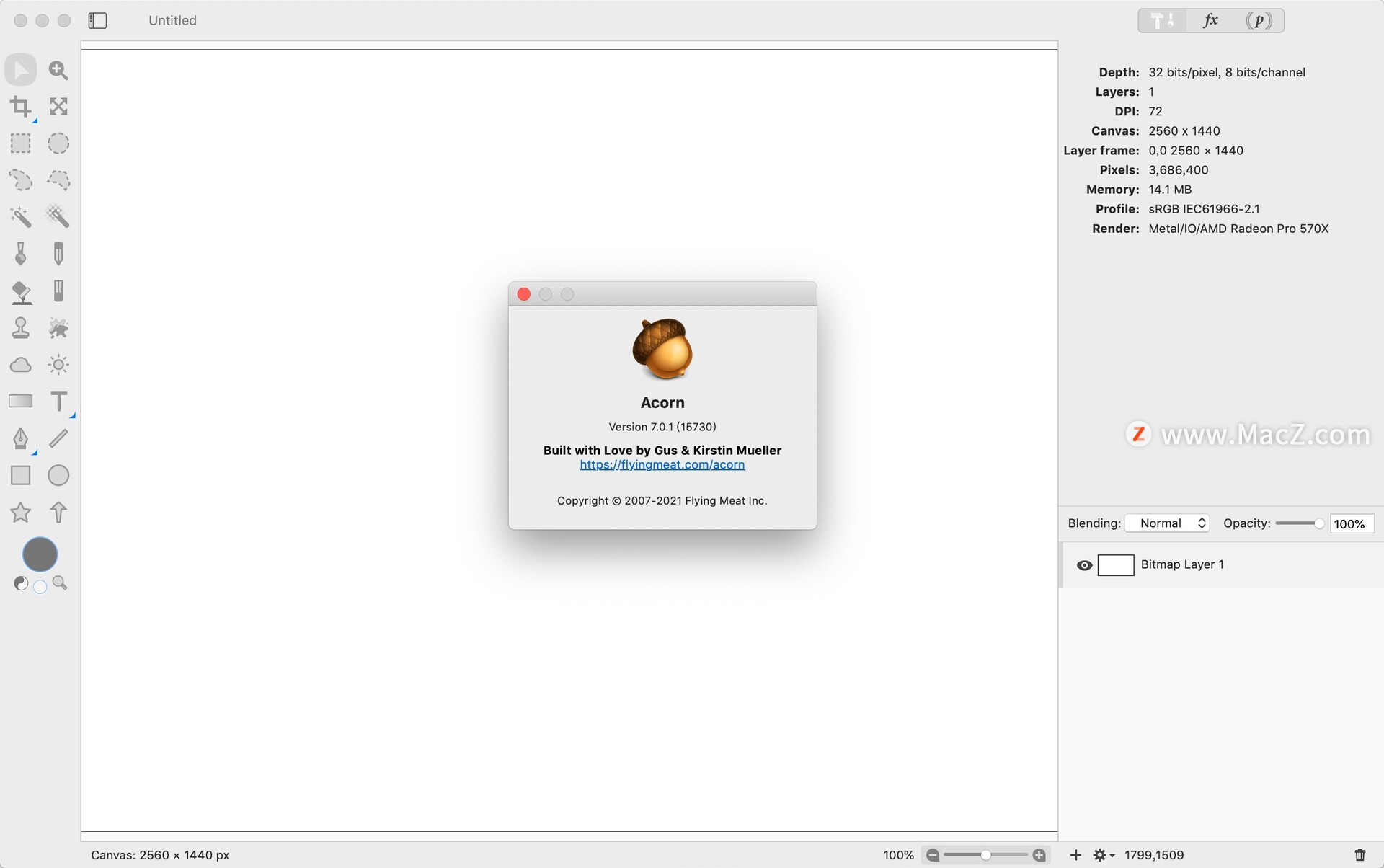Select the cloud Blur tool
The image size is (1384, 868).
click(x=21, y=365)
